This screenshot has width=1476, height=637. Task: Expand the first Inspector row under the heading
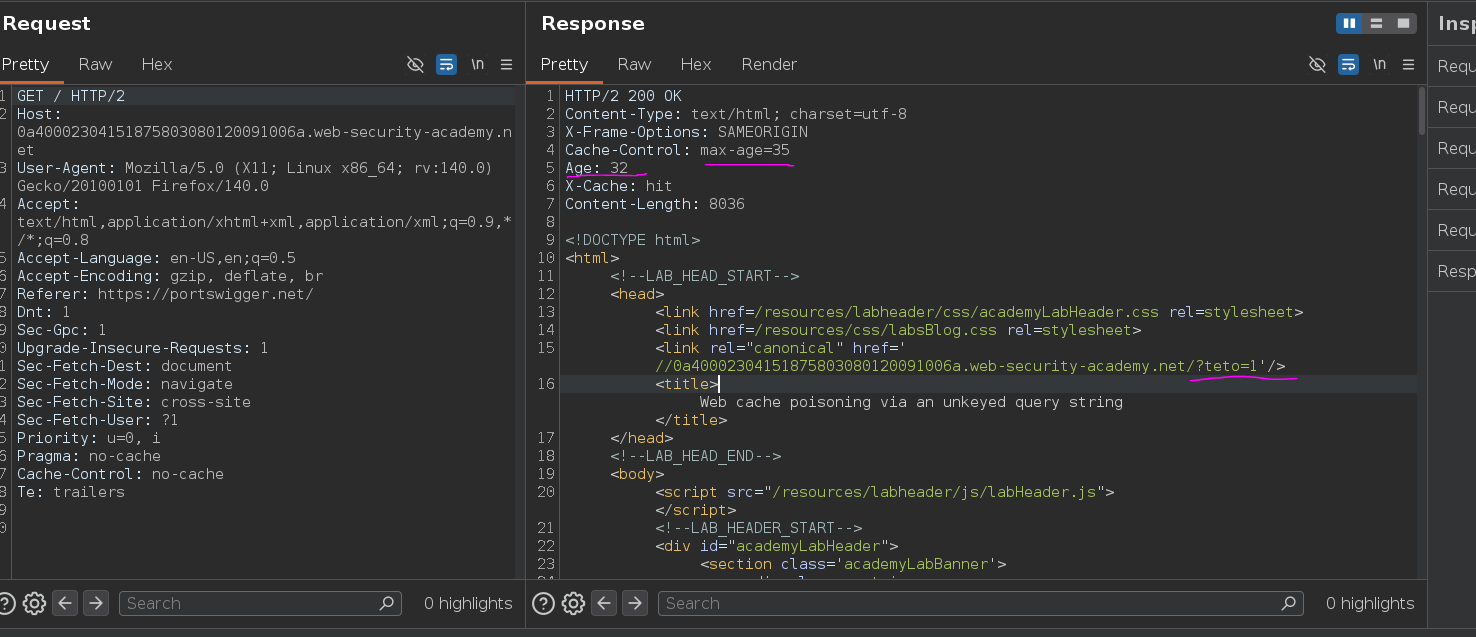[1452, 66]
